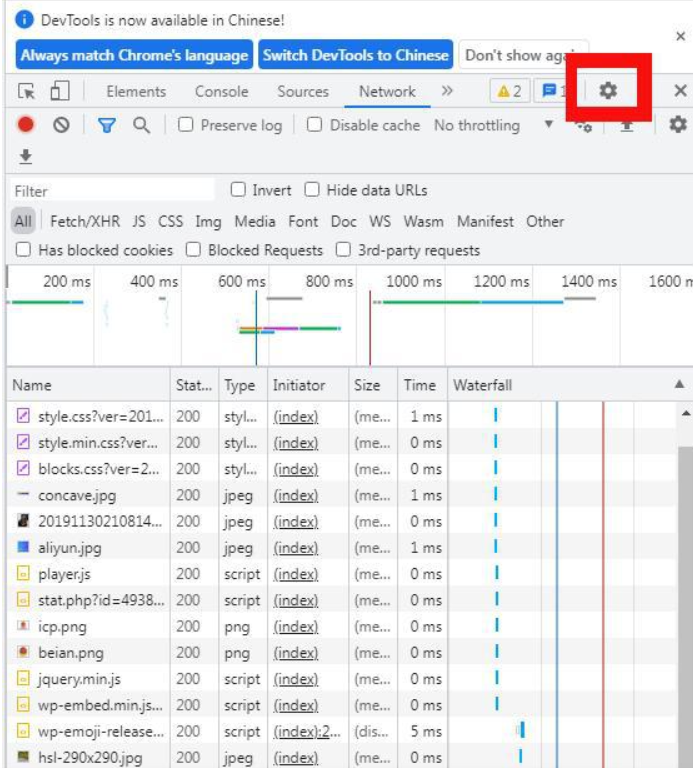Open initiator link for wp-emoji-release row
Screen dimensions: 693x768
point(307,731)
